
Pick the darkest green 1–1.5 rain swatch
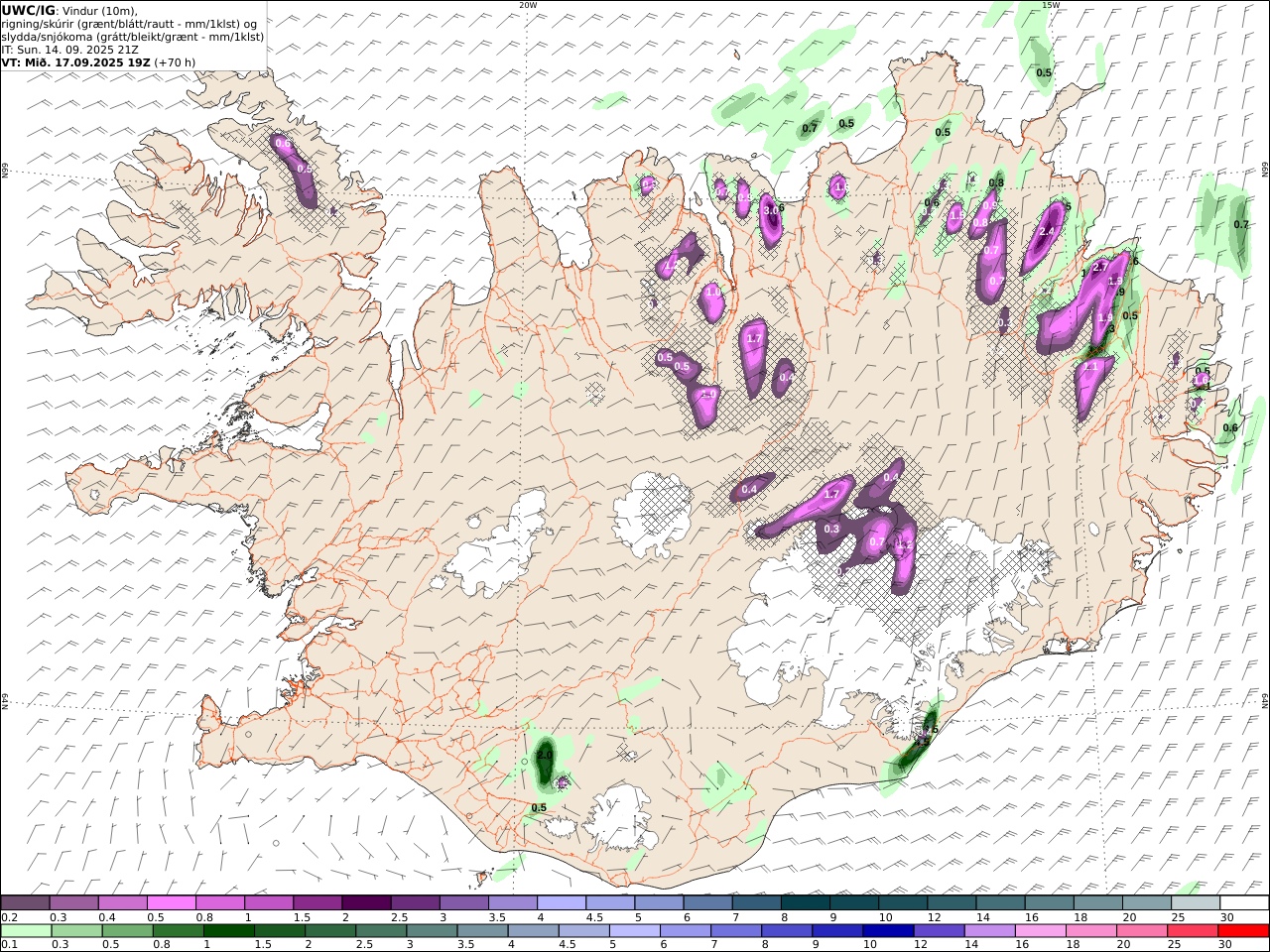228,931
